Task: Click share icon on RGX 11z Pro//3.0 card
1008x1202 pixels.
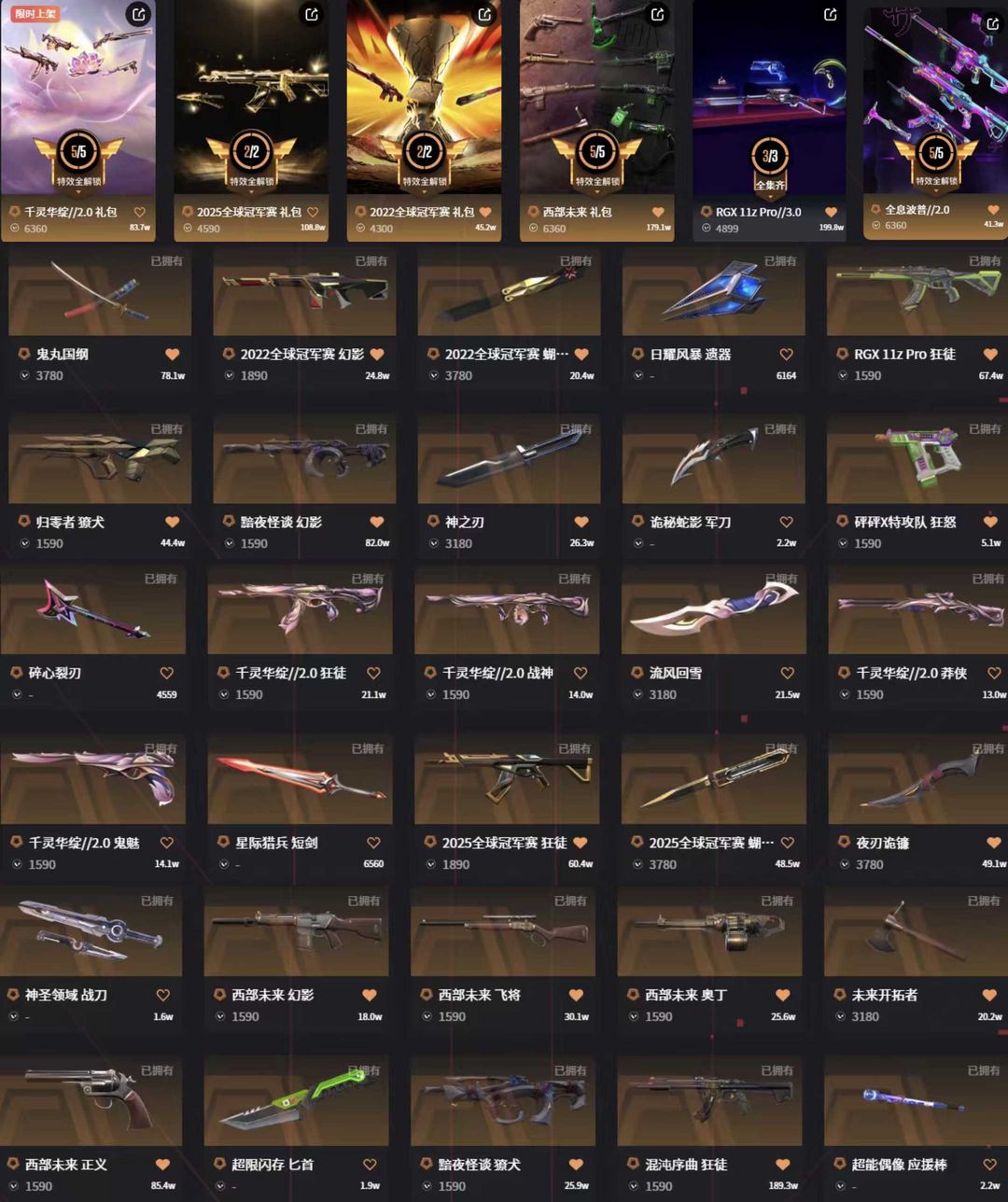Action: point(831,14)
